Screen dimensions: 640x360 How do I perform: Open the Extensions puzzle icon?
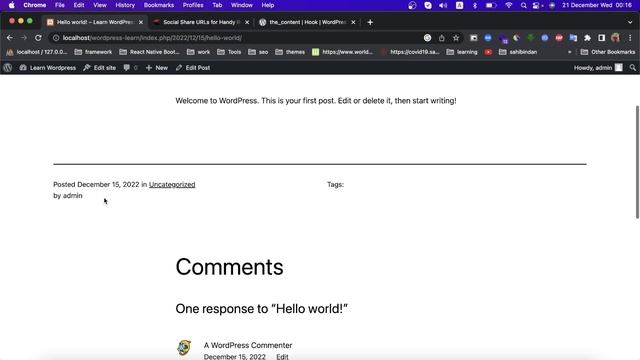(587, 38)
